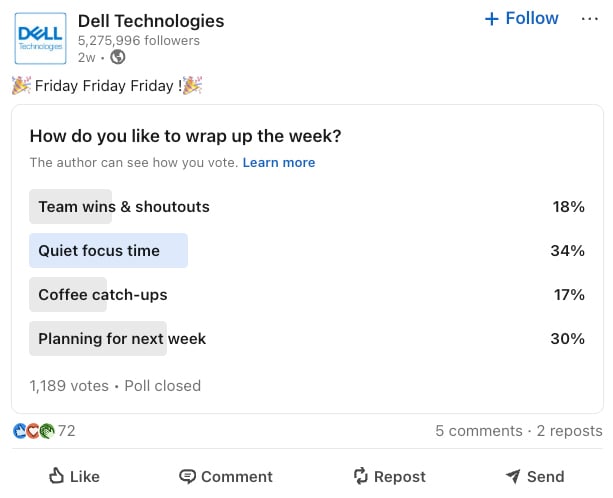Select the Team wins & shoutouts option

pos(124,207)
